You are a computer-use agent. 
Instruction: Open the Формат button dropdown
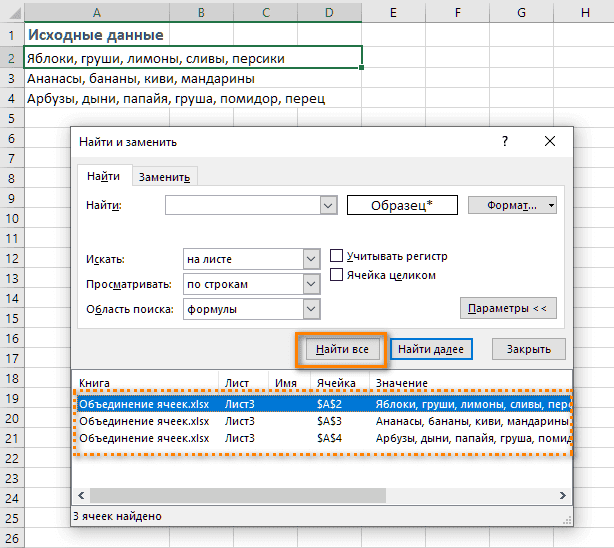(552, 205)
